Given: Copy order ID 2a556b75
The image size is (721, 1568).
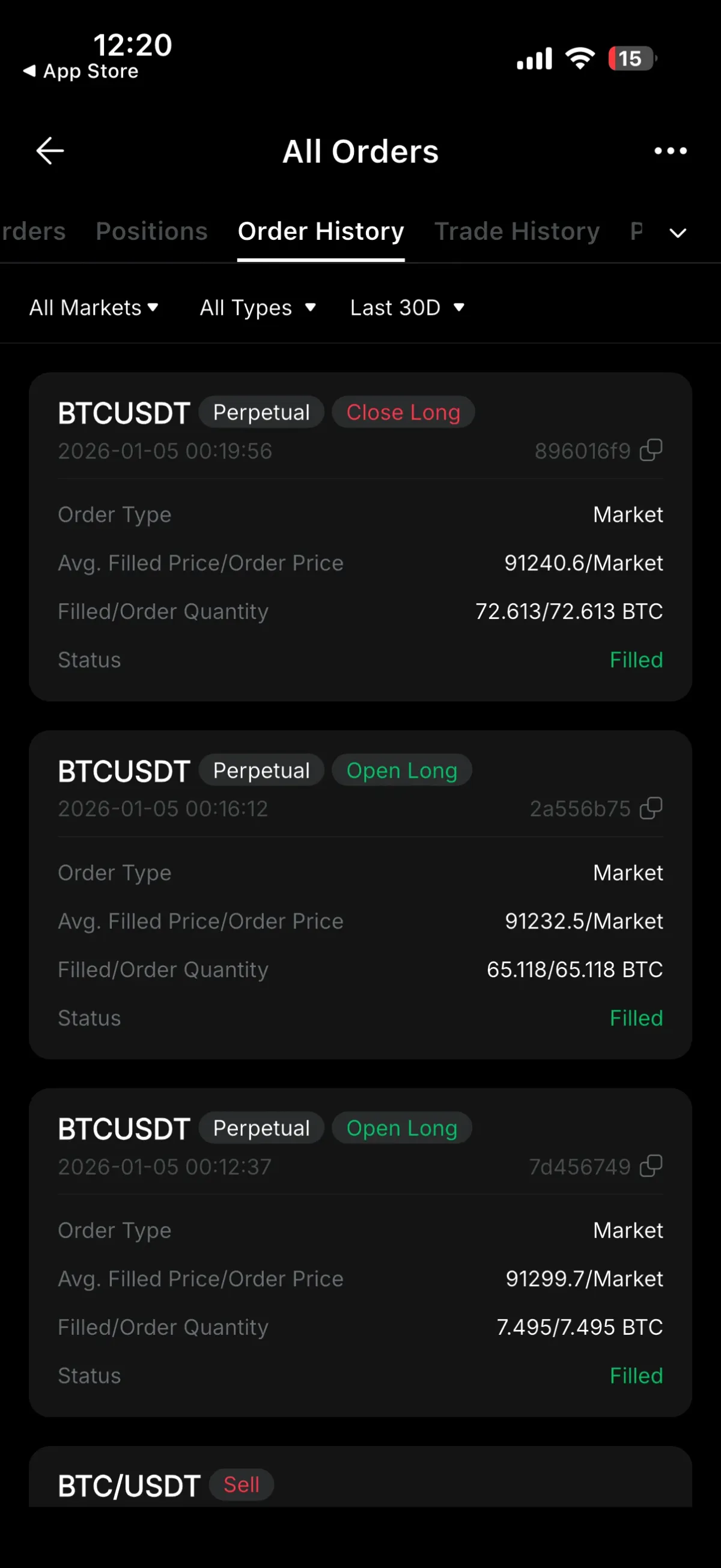Looking at the screenshot, I should [x=651, y=808].
